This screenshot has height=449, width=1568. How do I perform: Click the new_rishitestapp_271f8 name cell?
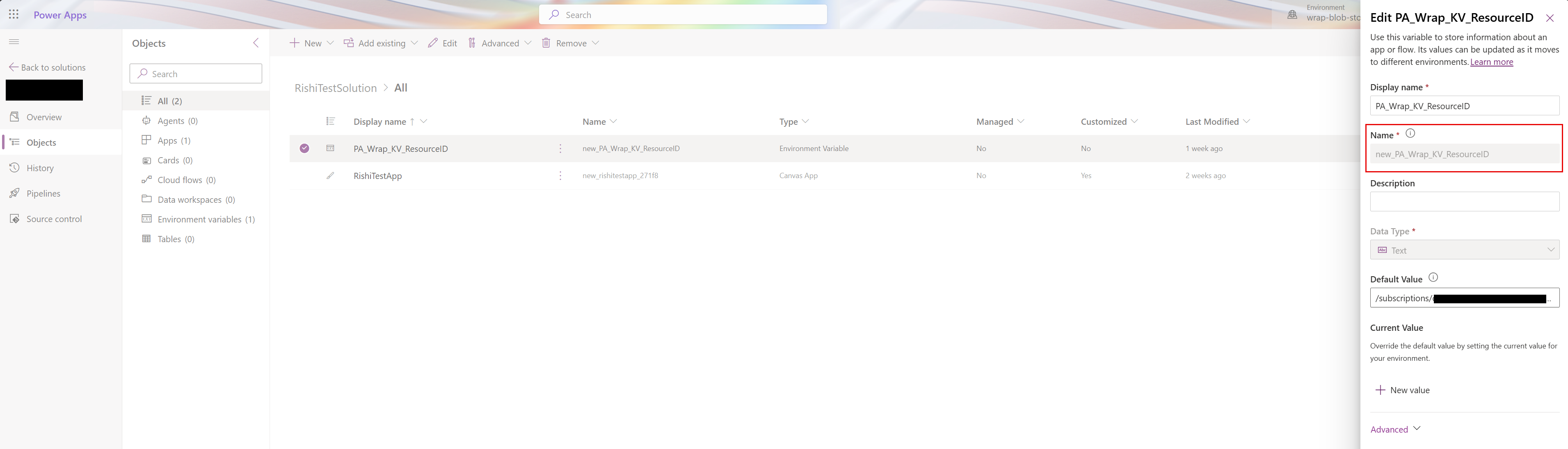click(620, 176)
